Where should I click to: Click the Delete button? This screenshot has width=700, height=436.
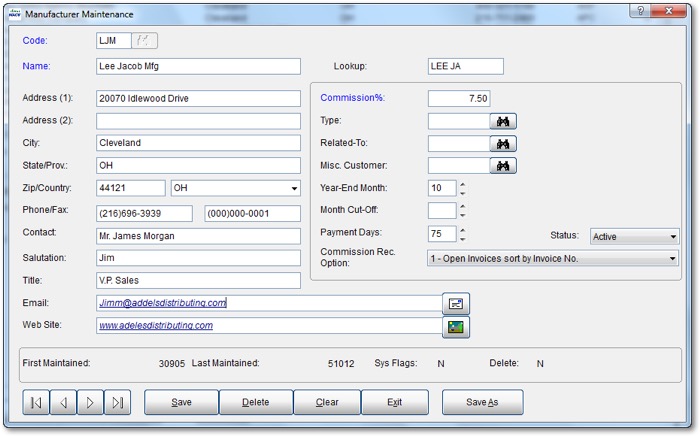[x=256, y=403]
